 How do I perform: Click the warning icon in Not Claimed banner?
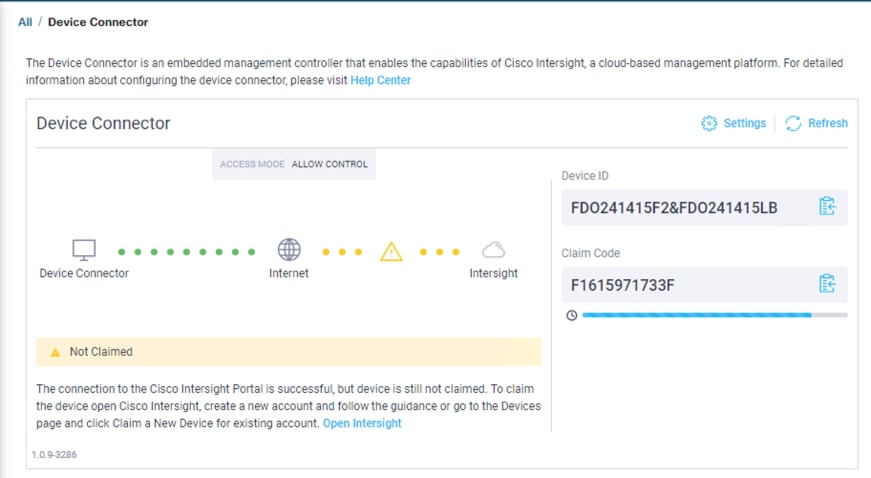tap(55, 352)
